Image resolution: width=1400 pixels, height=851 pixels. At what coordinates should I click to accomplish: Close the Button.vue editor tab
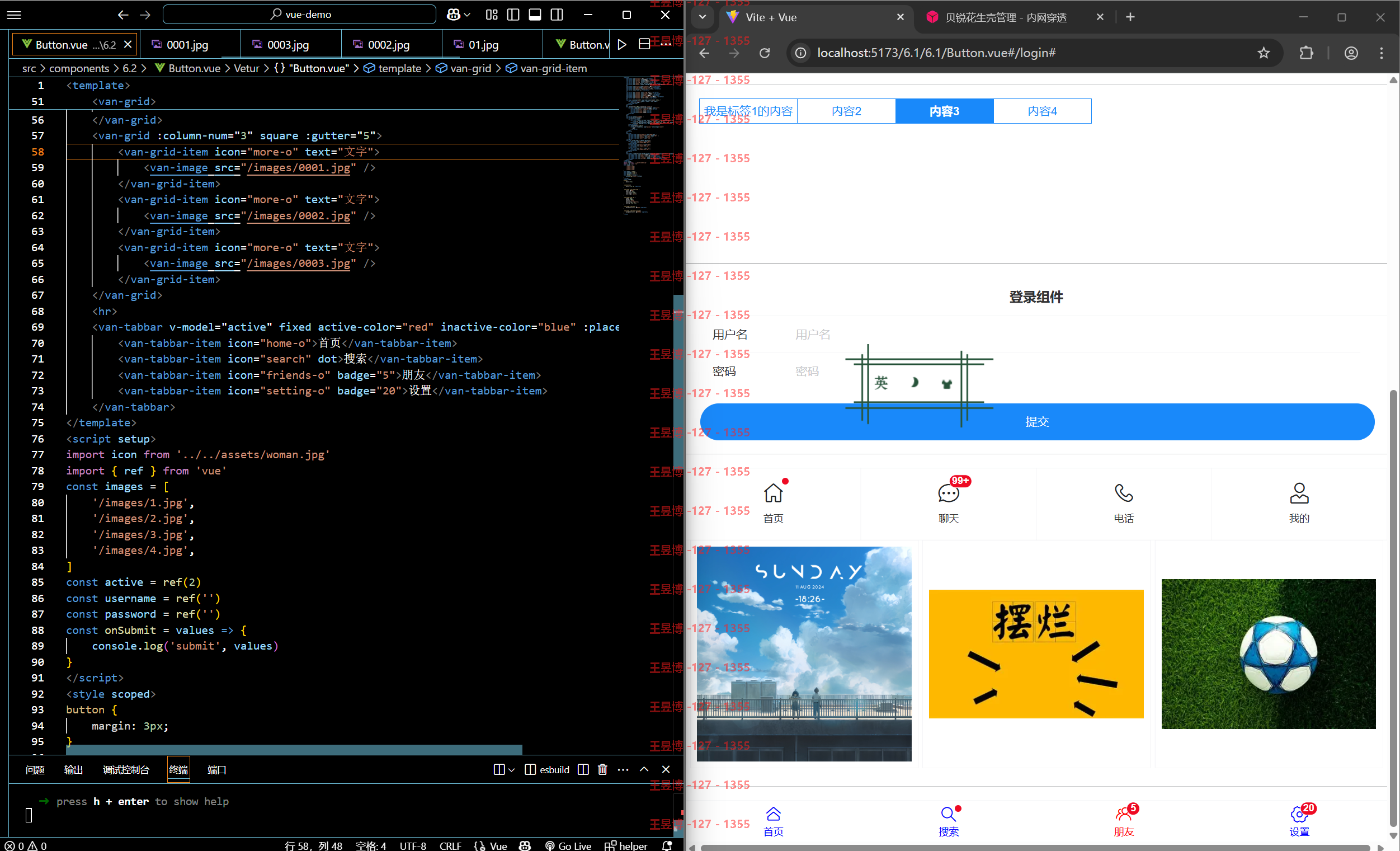(128, 44)
